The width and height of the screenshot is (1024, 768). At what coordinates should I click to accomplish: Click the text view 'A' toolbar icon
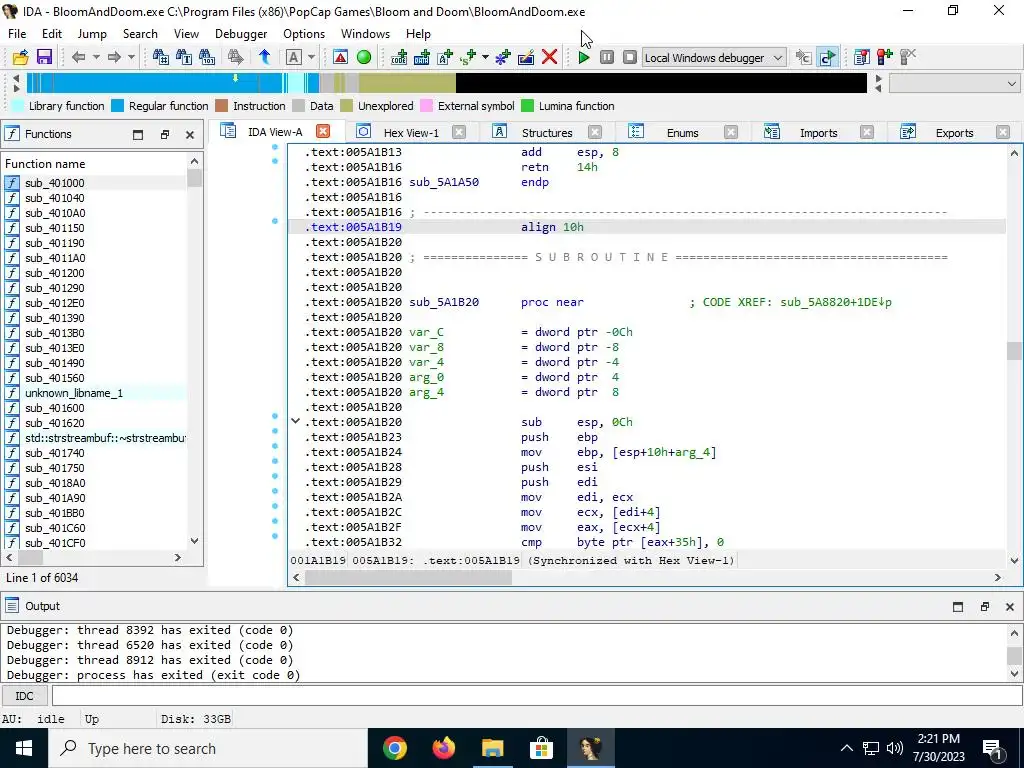click(x=294, y=57)
